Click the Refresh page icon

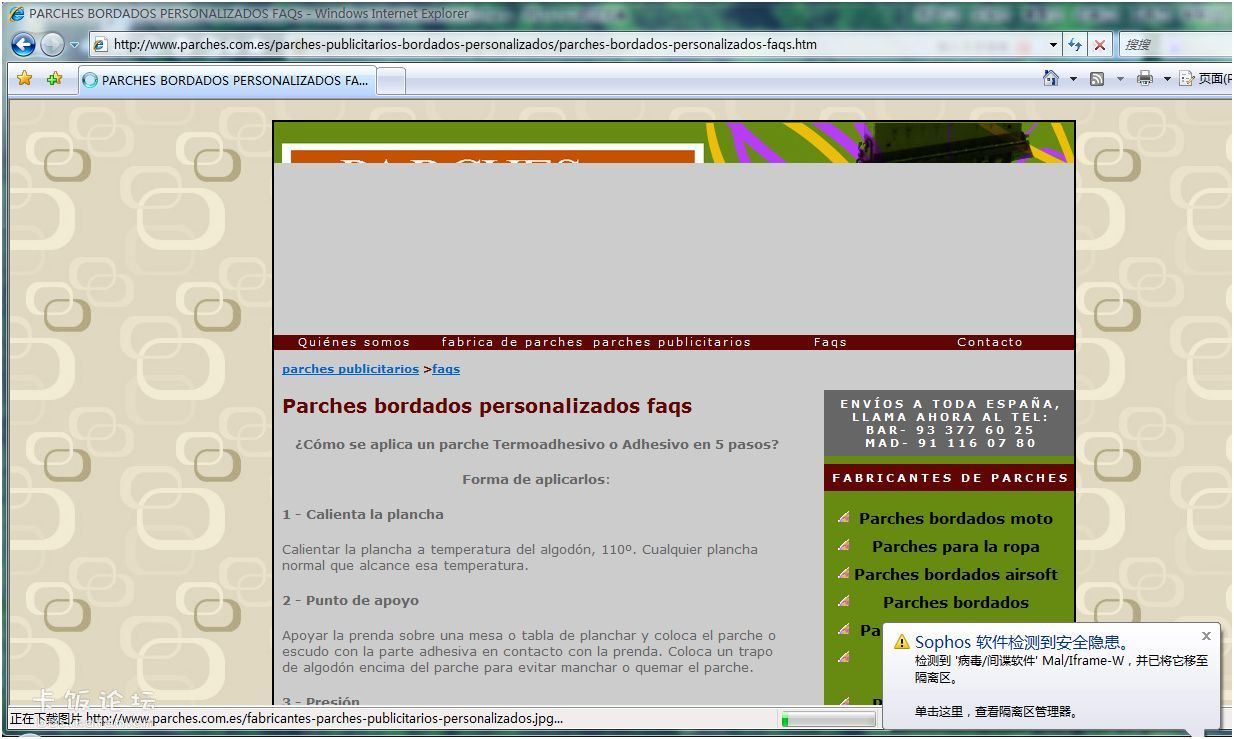click(1075, 45)
